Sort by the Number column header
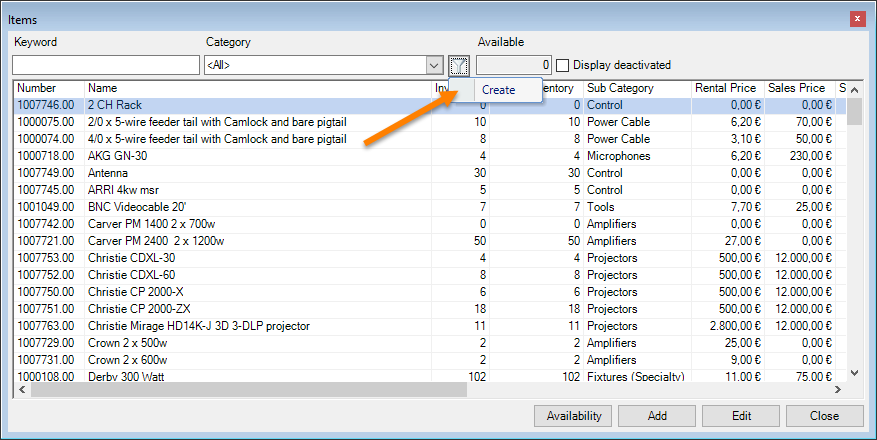Viewport: 877px width, 440px height. pos(49,88)
